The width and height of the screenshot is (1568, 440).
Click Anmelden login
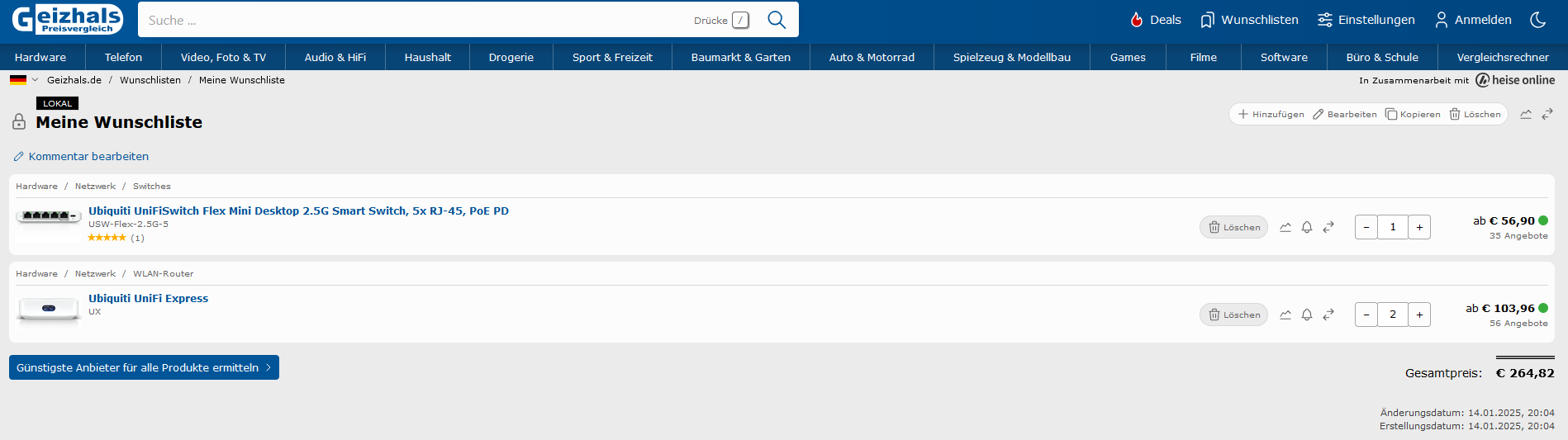tap(1474, 20)
